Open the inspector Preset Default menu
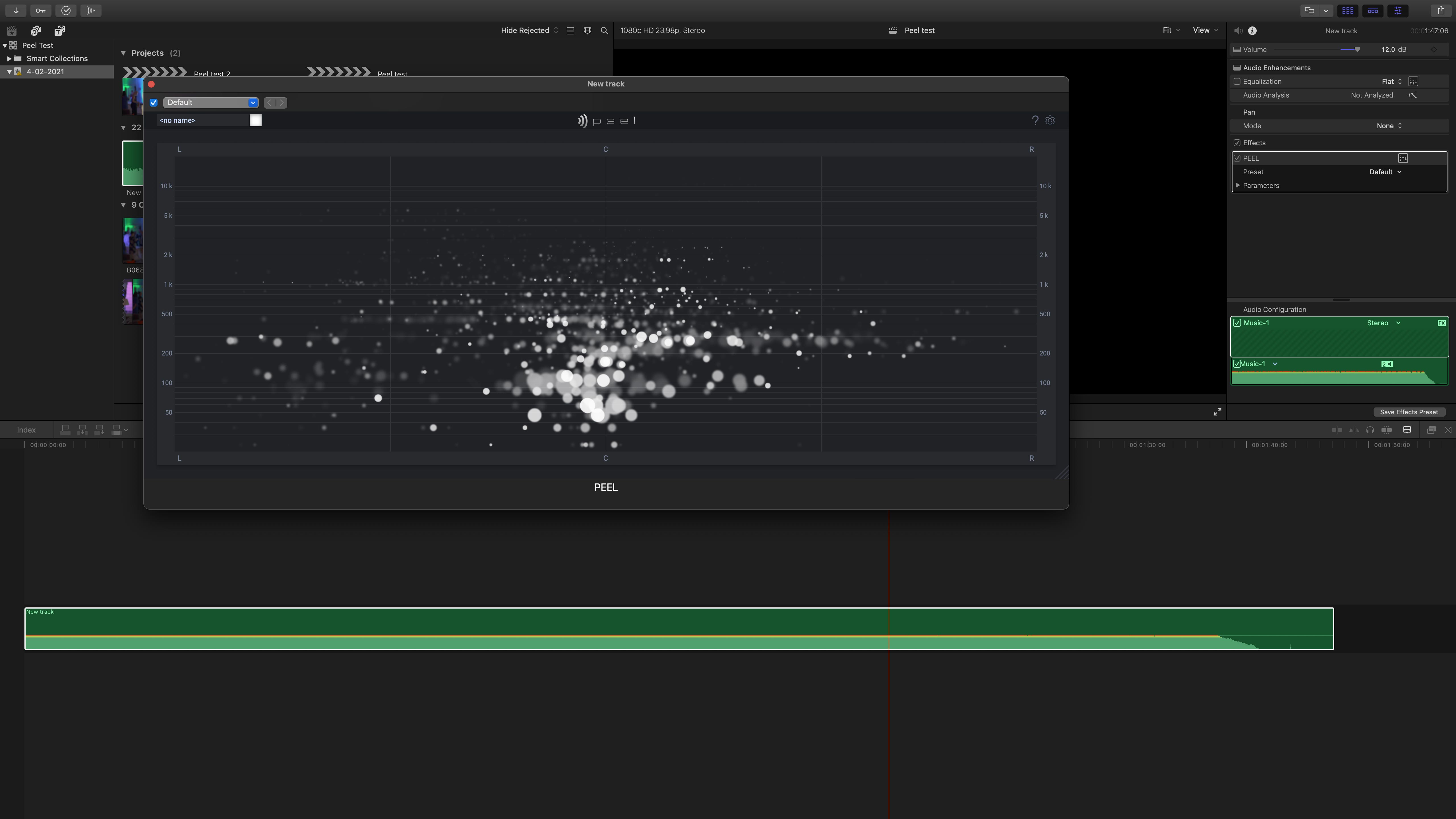Image resolution: width=1456 pixels, height=819 pixels. (1385, 172)
